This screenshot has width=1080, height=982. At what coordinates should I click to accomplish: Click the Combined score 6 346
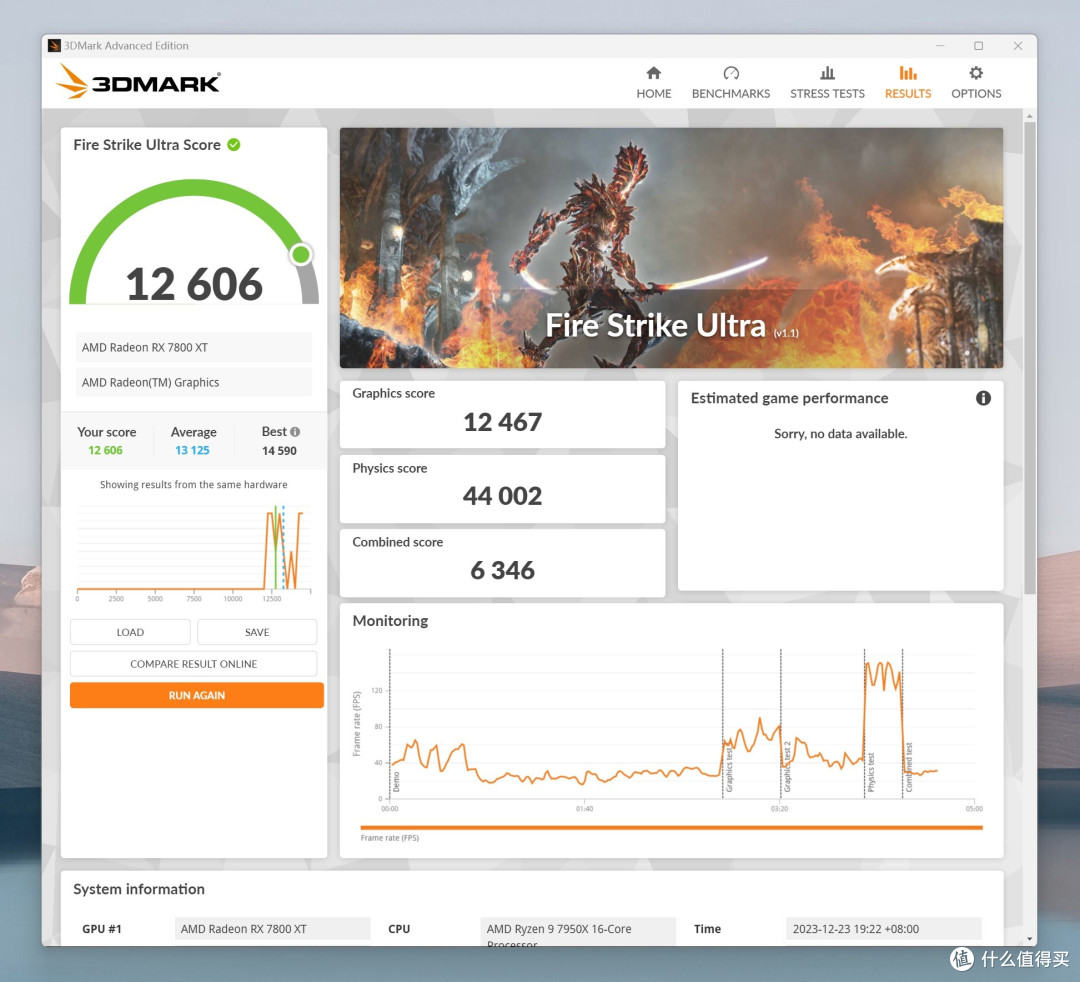point(502,570)
